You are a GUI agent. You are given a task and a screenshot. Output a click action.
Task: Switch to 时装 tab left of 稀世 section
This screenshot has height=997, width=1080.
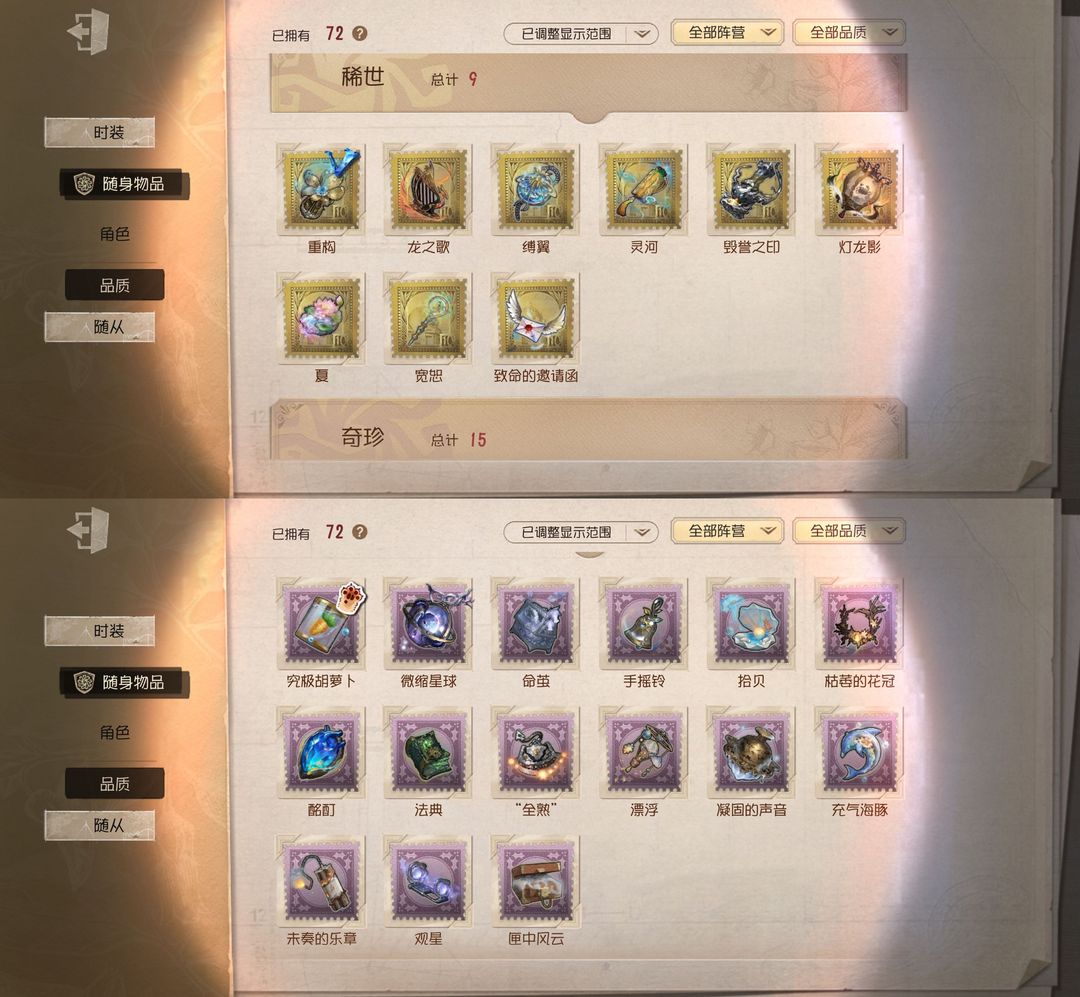point(100,132)
